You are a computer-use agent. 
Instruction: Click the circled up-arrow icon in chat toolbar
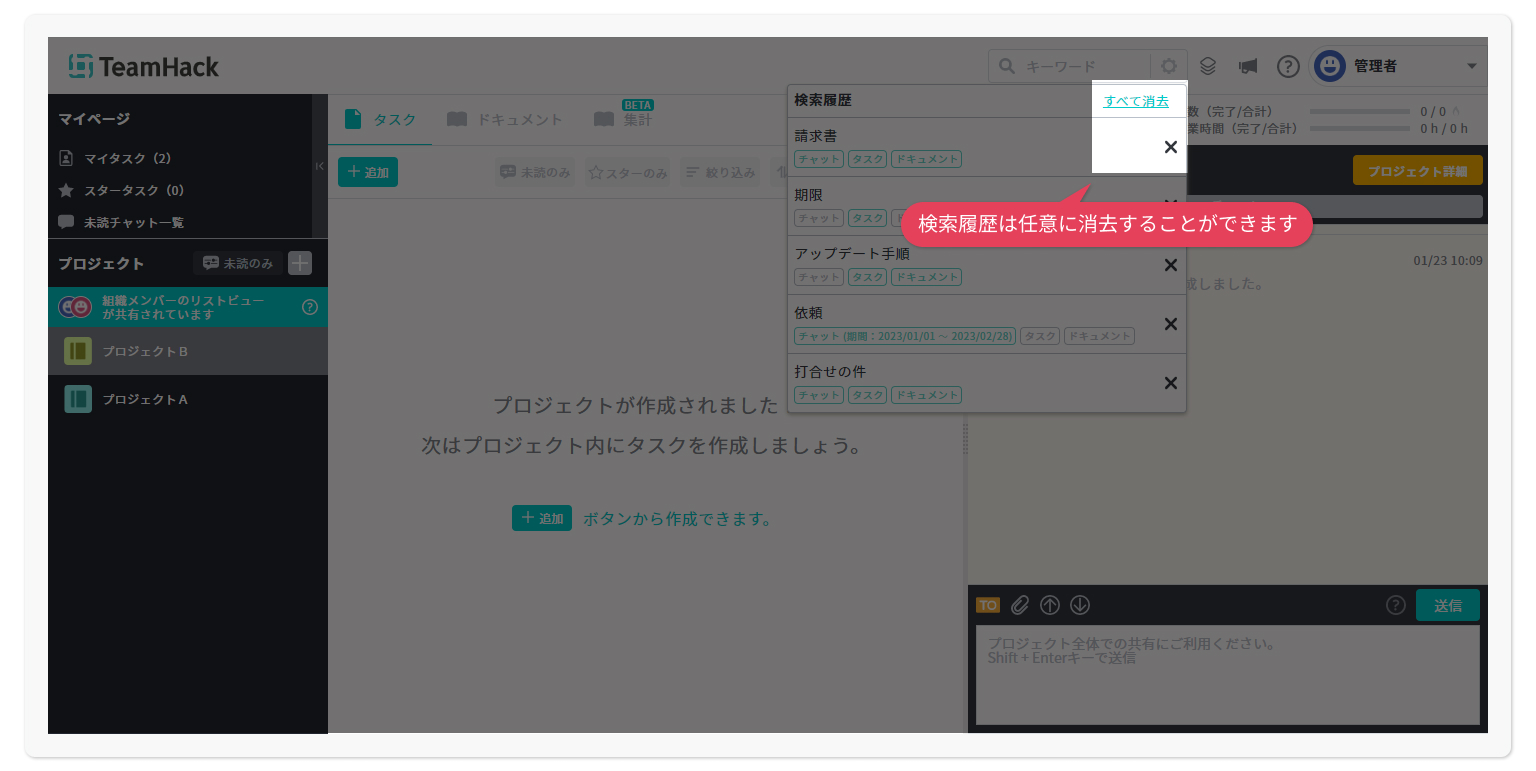click(1049, 605)
